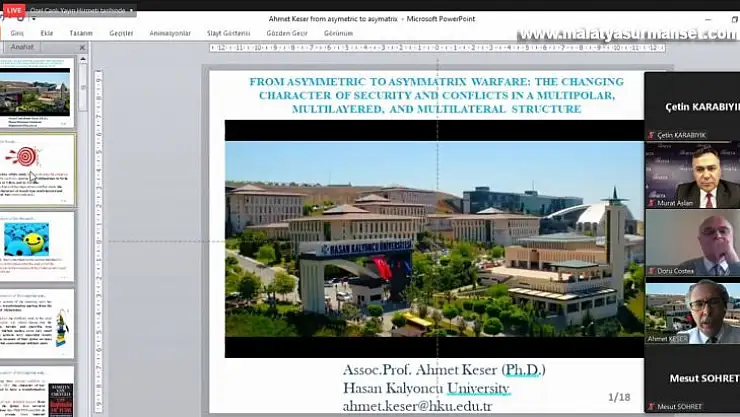Select Mesut SOHRET's participant tile
The image size is (740, 417).
point(692,380)
